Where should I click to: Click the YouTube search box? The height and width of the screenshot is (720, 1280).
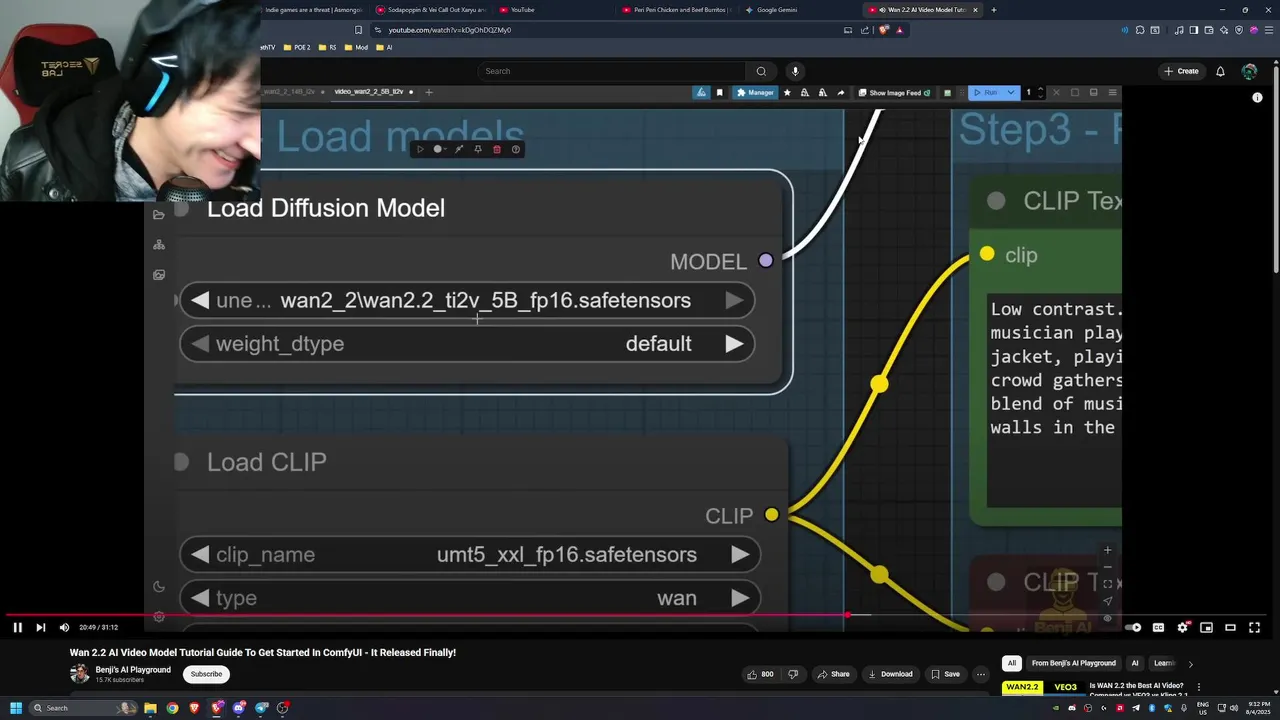point(612,71)
